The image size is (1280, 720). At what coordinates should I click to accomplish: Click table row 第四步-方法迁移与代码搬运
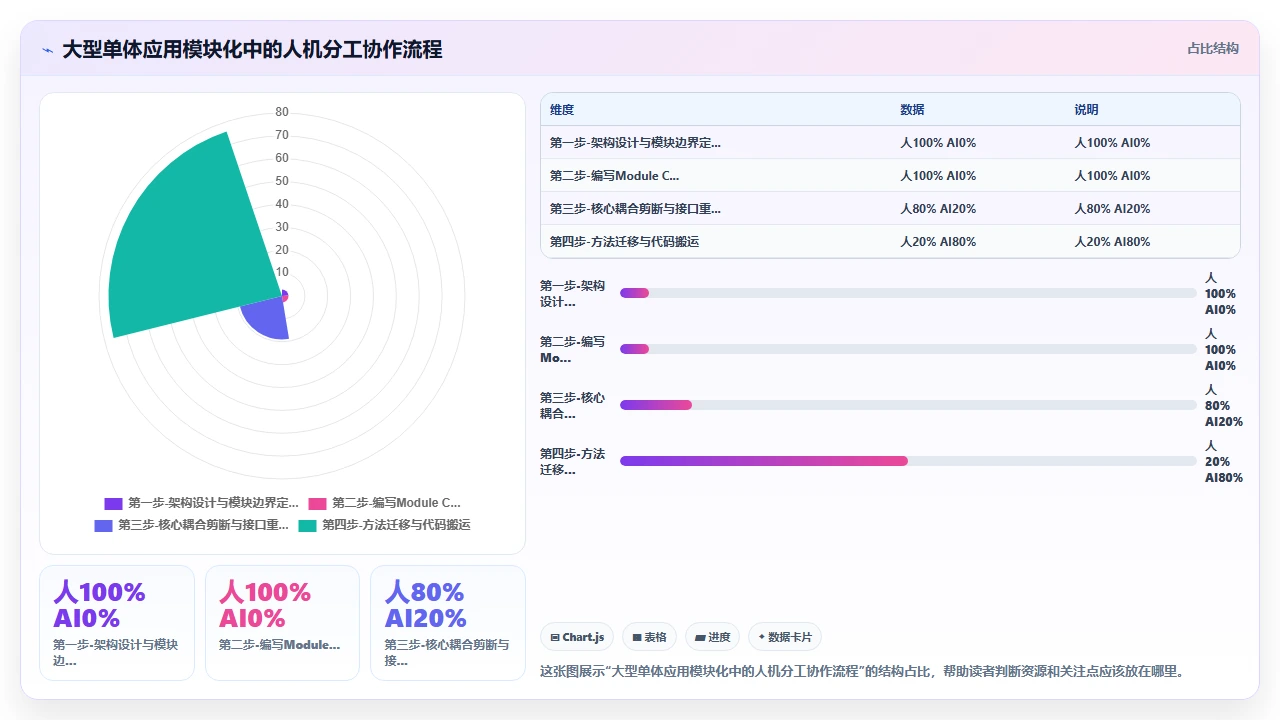pyautogui.click(x=890, y=242)
